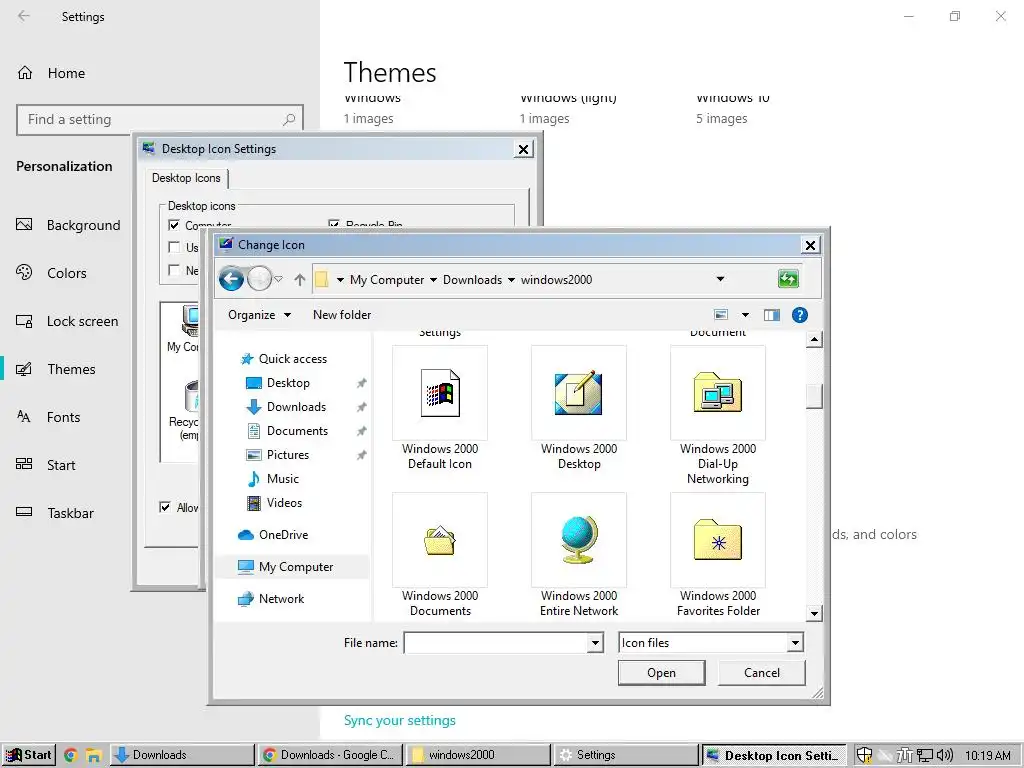The height and width of the screenshot is (768, 1024).
Task: Open Network in navigation pane
Action: coord(281,599)
